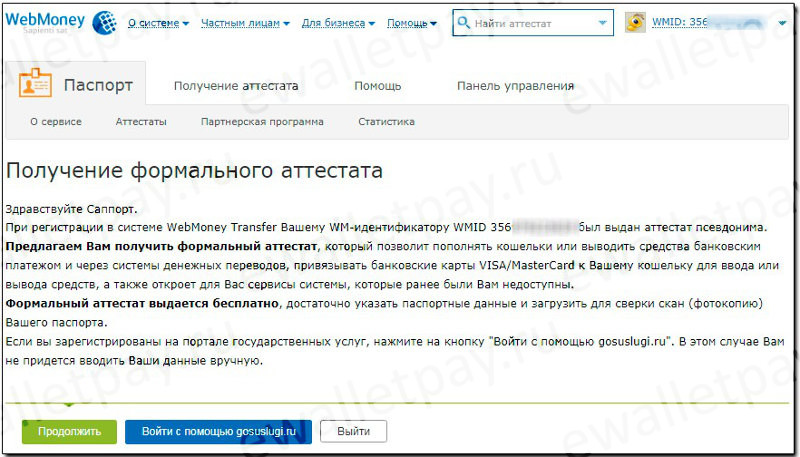
Task: Expand the WMID account dropdown arrow
Action: click(x=783, y=23)
